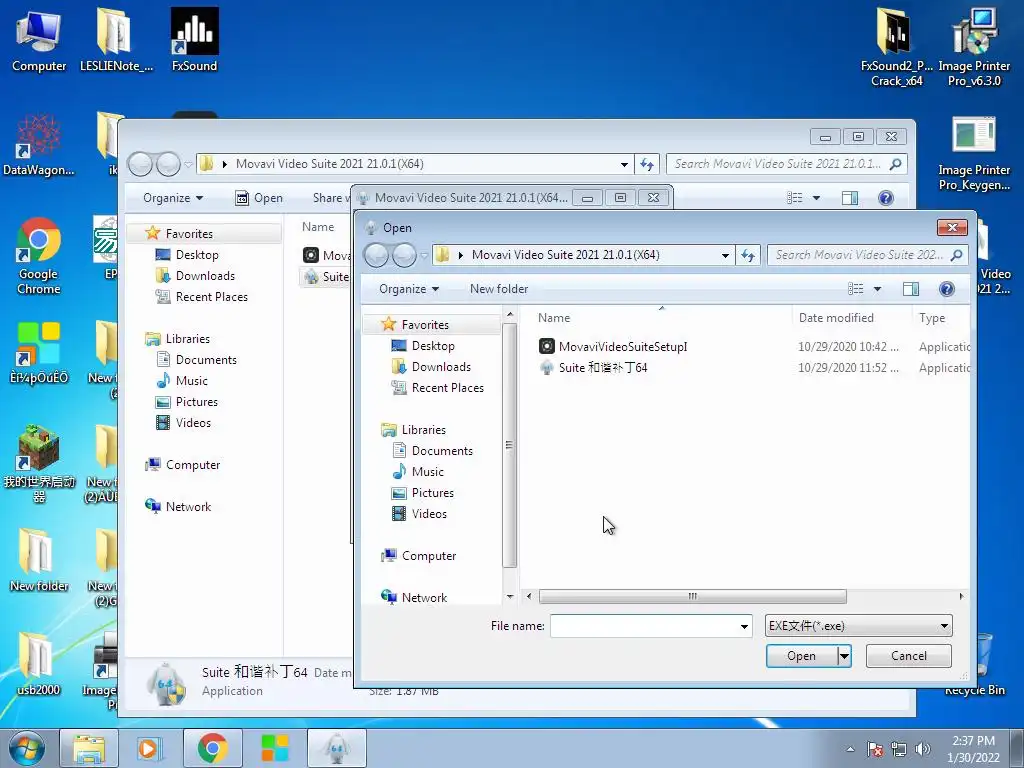This screenshot has height=768, width=1024.
Task: Open FxSound desktop shortcut
Action: click(194, 40)
